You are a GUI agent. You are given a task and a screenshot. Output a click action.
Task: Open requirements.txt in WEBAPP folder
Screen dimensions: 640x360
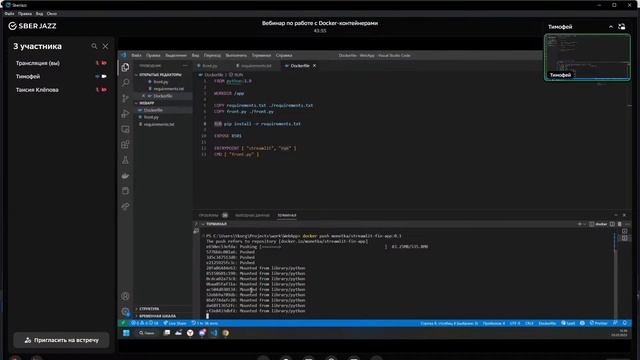click(x=164, y=124)
